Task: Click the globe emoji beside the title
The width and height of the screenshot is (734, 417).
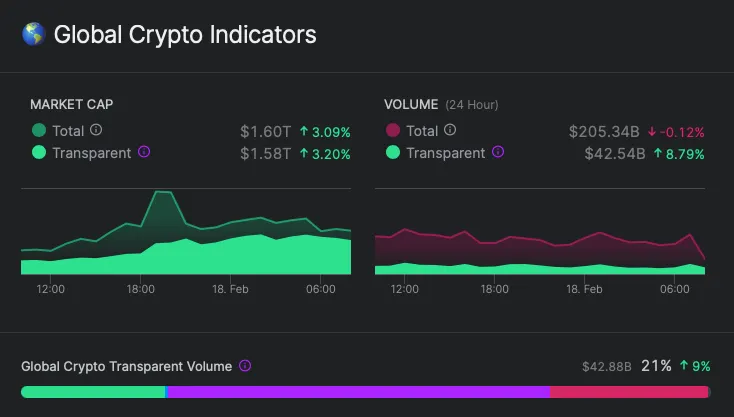Action: point(33,35)
